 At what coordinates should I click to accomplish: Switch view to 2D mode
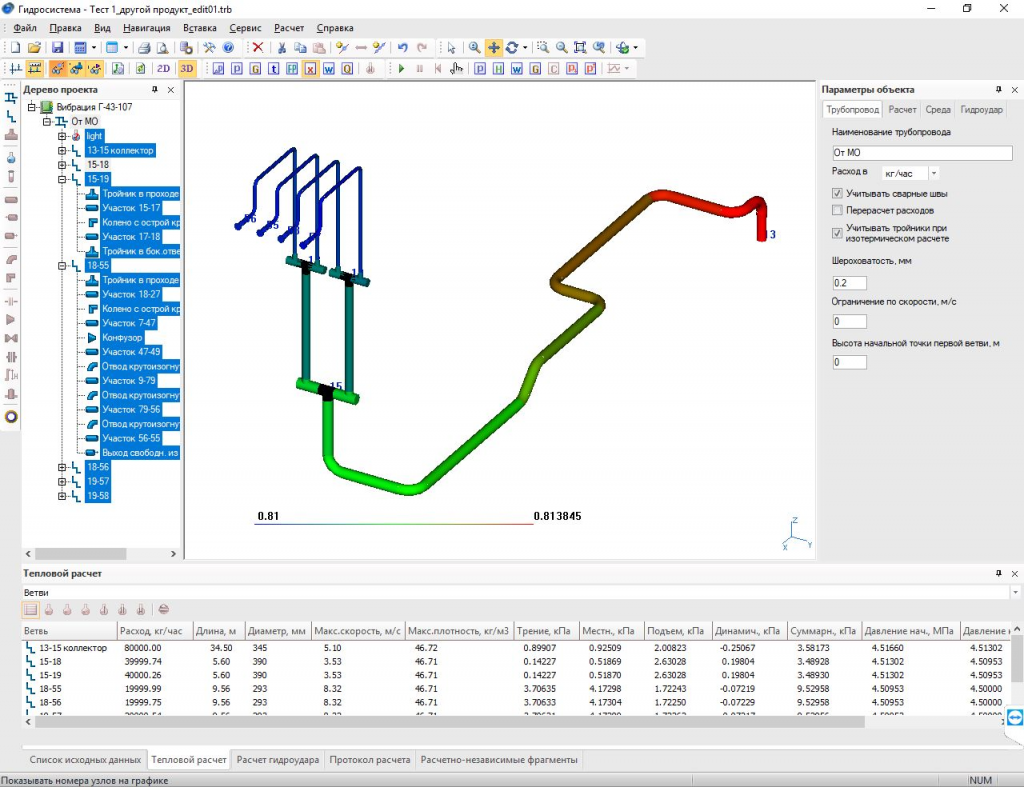point(163,69)
